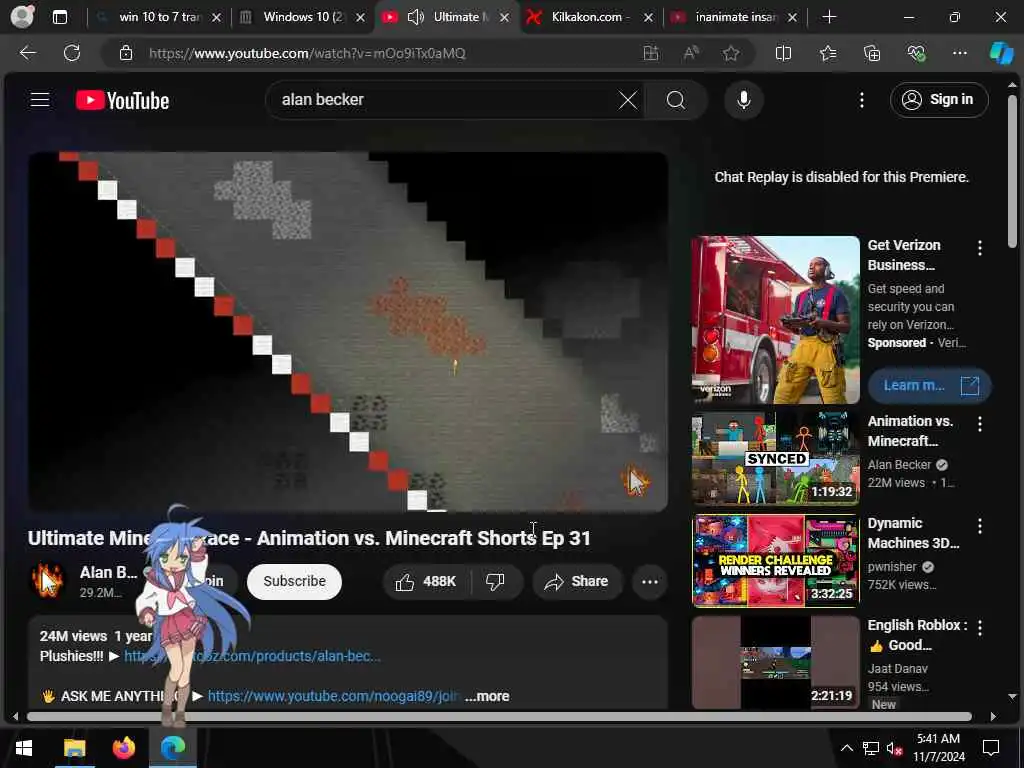Open Animation vs. Minecraft SYNCED thumbnail

(x=775, y=458)
